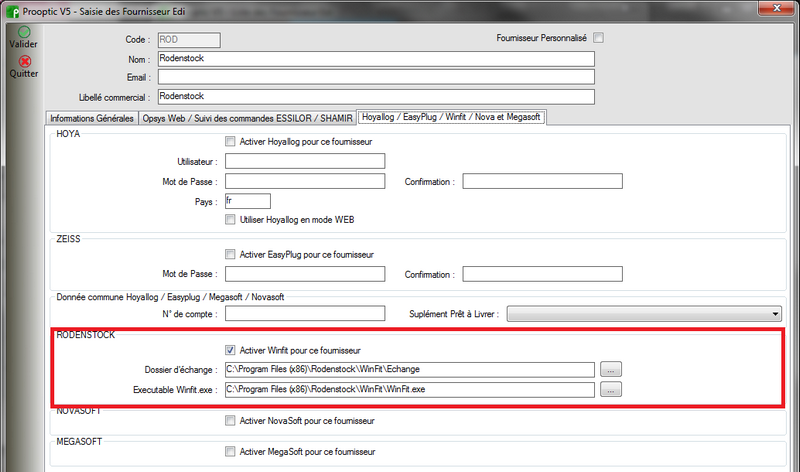Click the disabled Code field
Screen dimensions: 800x472
coord(189,40)
